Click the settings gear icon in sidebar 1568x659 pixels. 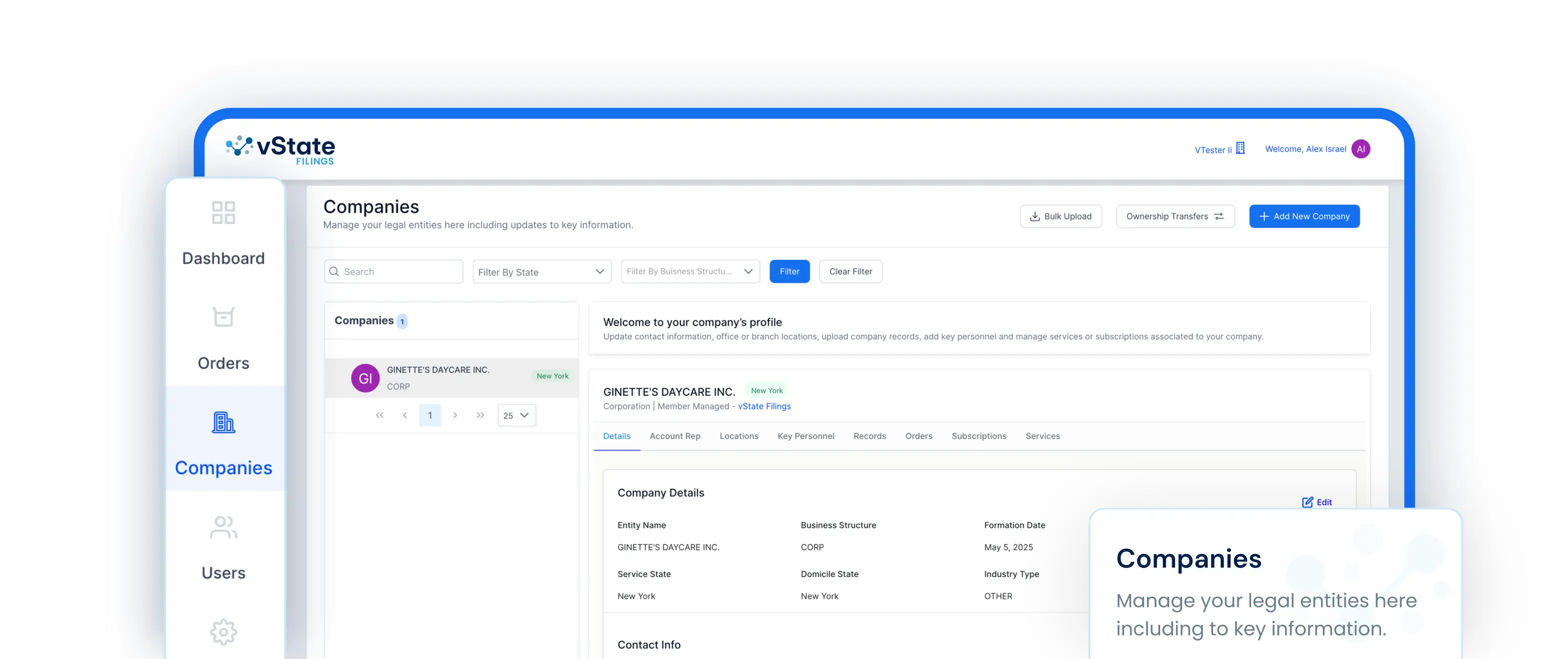coord(223,631)
